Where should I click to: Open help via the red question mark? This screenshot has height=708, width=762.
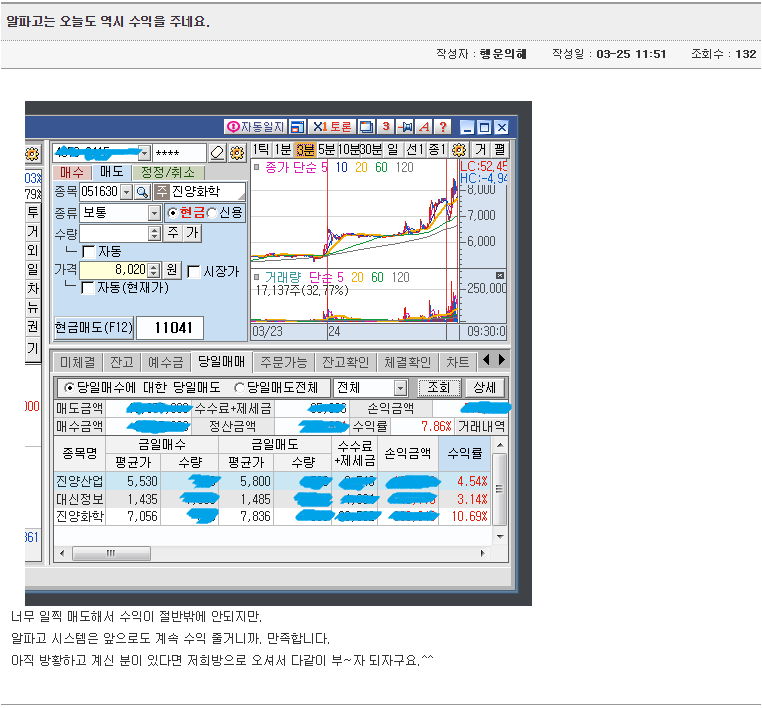(x=443, y=127)
